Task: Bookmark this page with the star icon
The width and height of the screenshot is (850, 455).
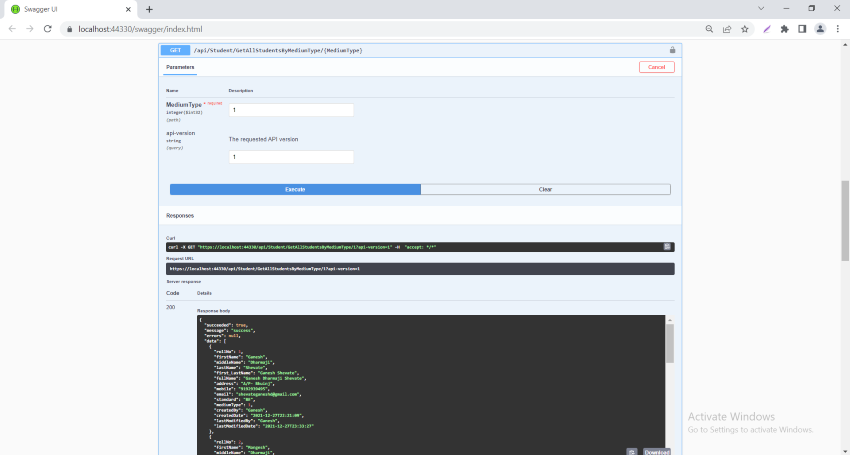Action: tap(745, 29)
